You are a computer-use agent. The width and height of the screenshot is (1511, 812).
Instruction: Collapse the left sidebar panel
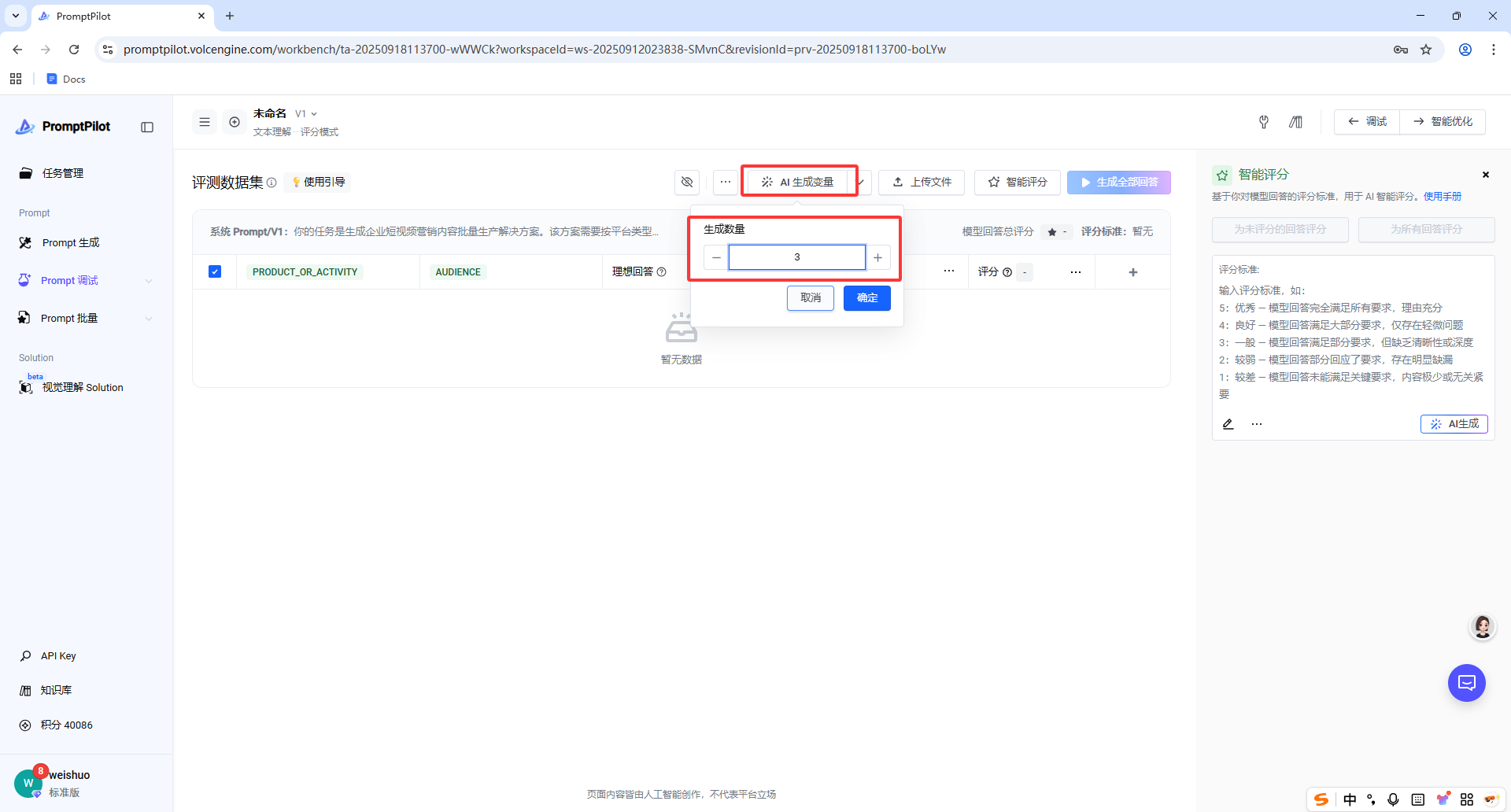(x=147, y=127)
